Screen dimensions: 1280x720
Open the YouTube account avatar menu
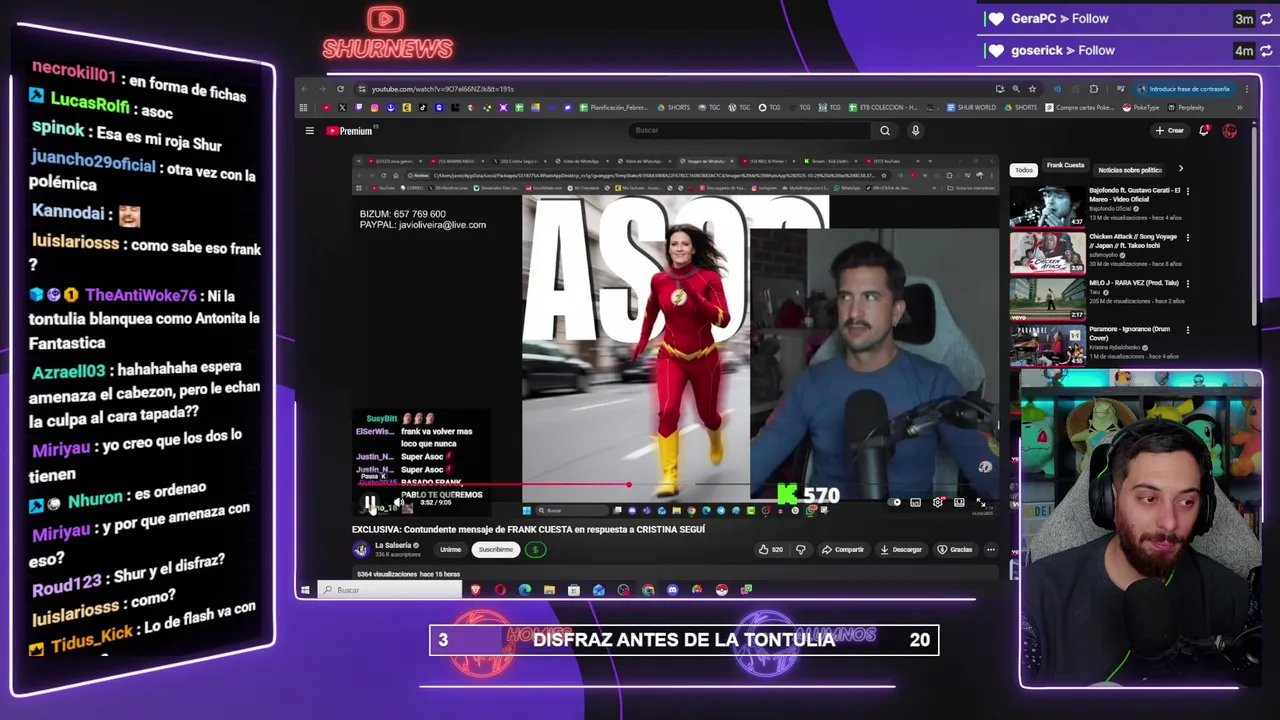click(1230, 131)
